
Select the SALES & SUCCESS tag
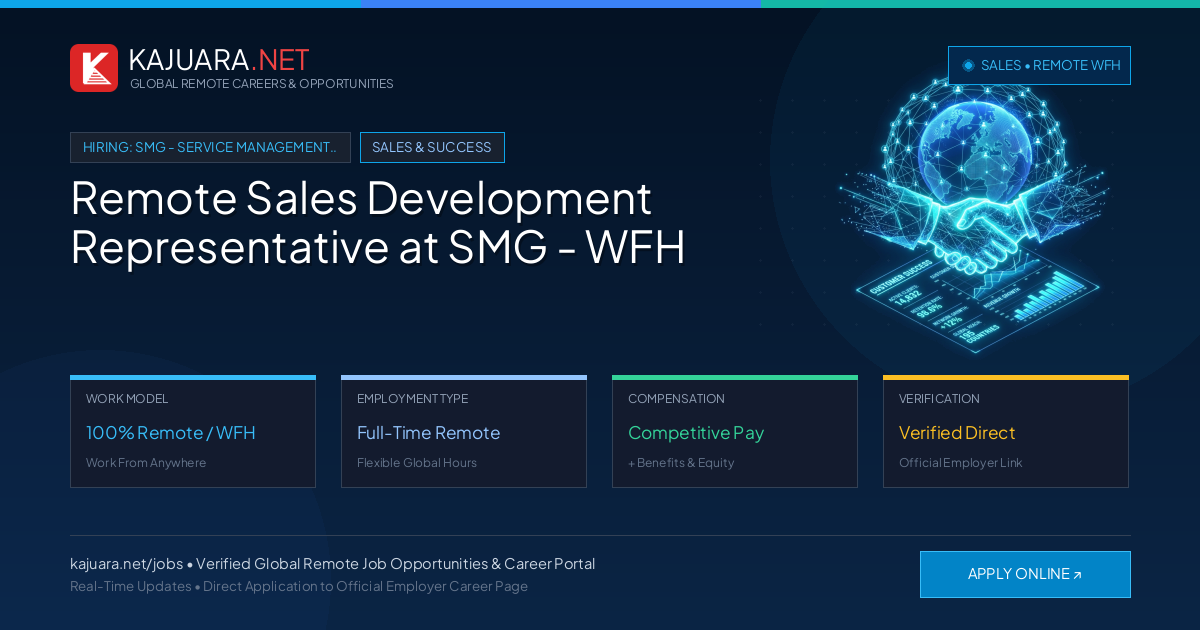click(432, 147)
